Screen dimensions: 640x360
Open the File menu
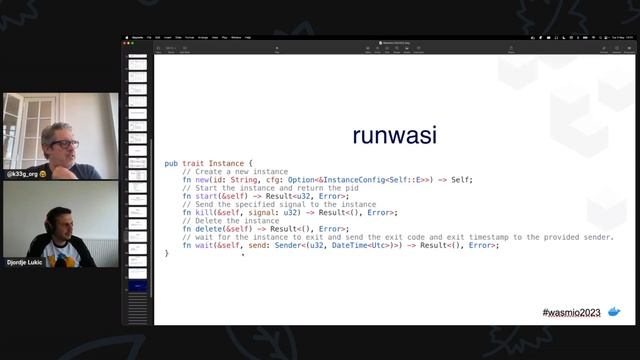click(149, 38)
